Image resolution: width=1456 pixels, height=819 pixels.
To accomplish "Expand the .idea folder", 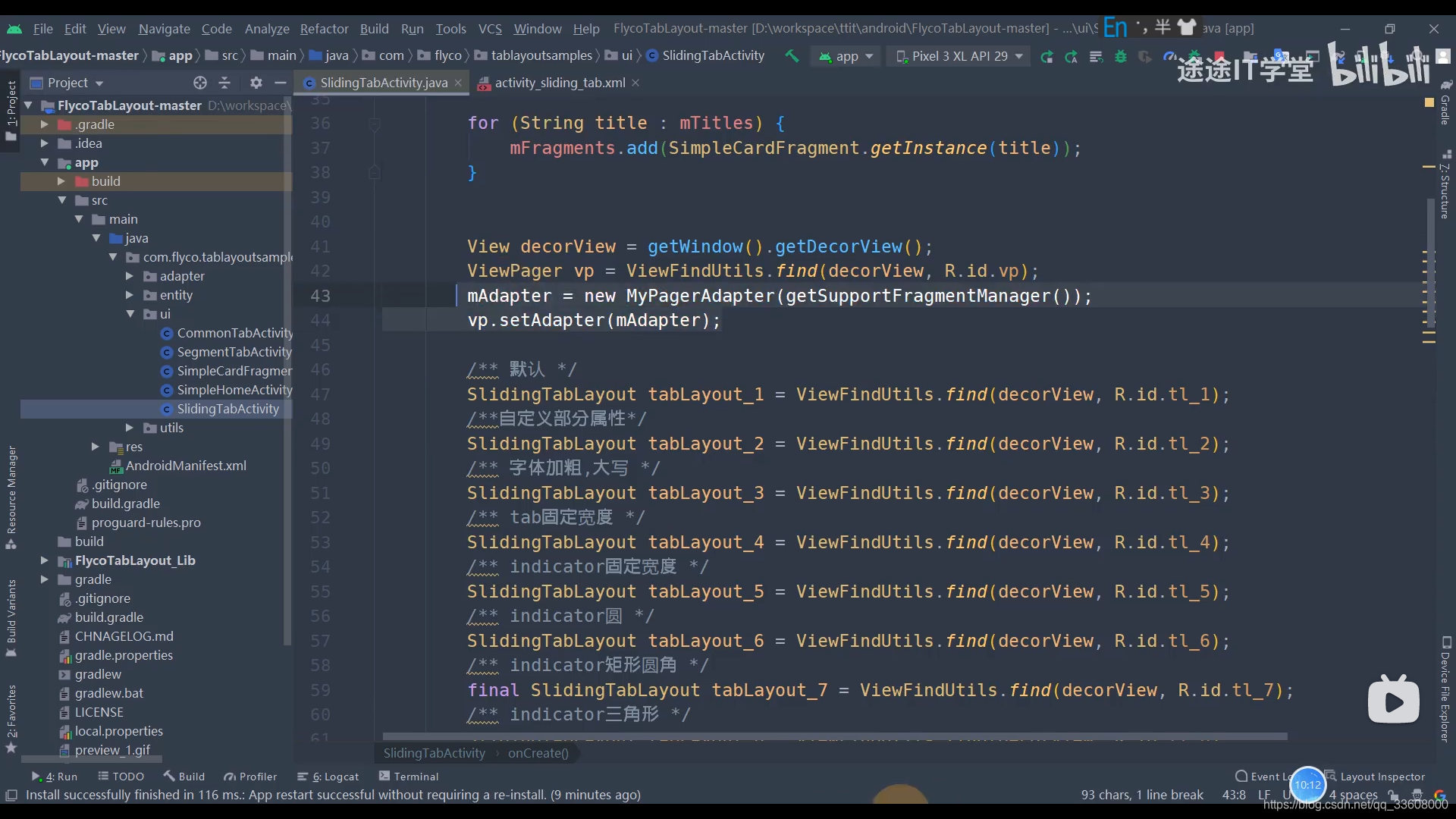I will (44, 143).
